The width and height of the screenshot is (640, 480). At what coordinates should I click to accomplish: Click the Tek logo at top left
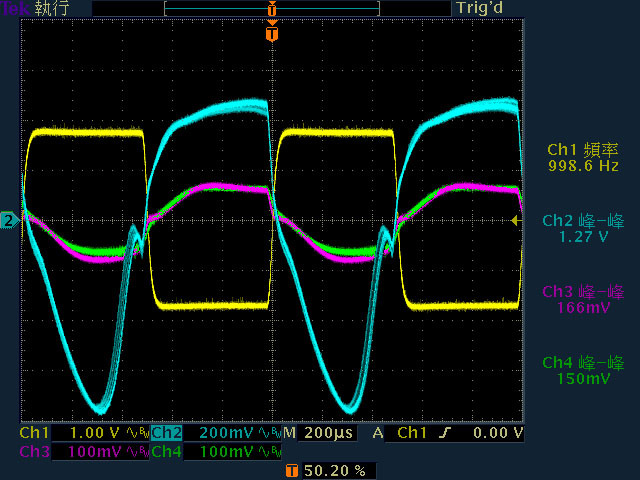(16, 8)
